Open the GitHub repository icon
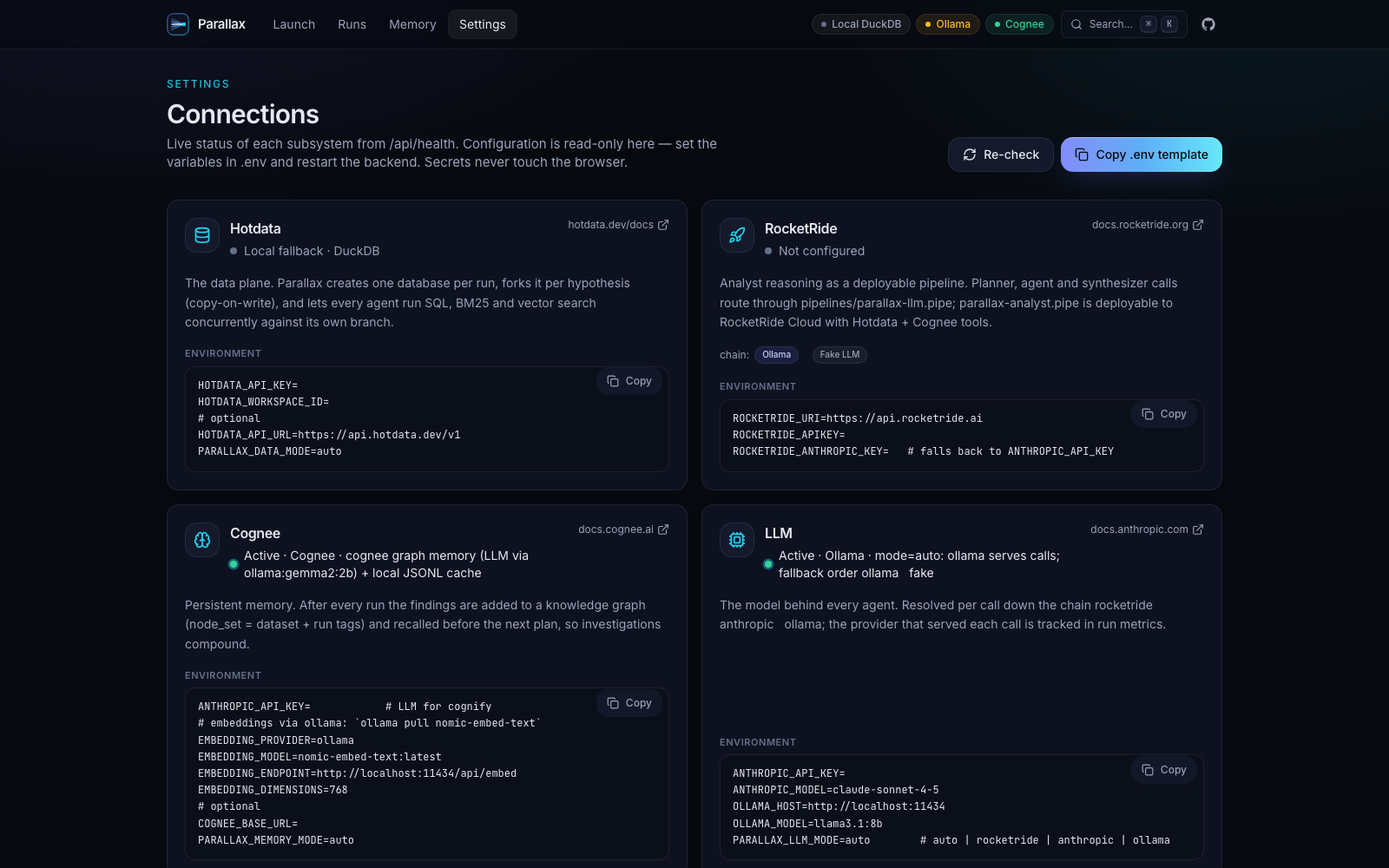The height and width of the screenshot is (868, 1389). pyautogui.click(x=1208, y=24)
